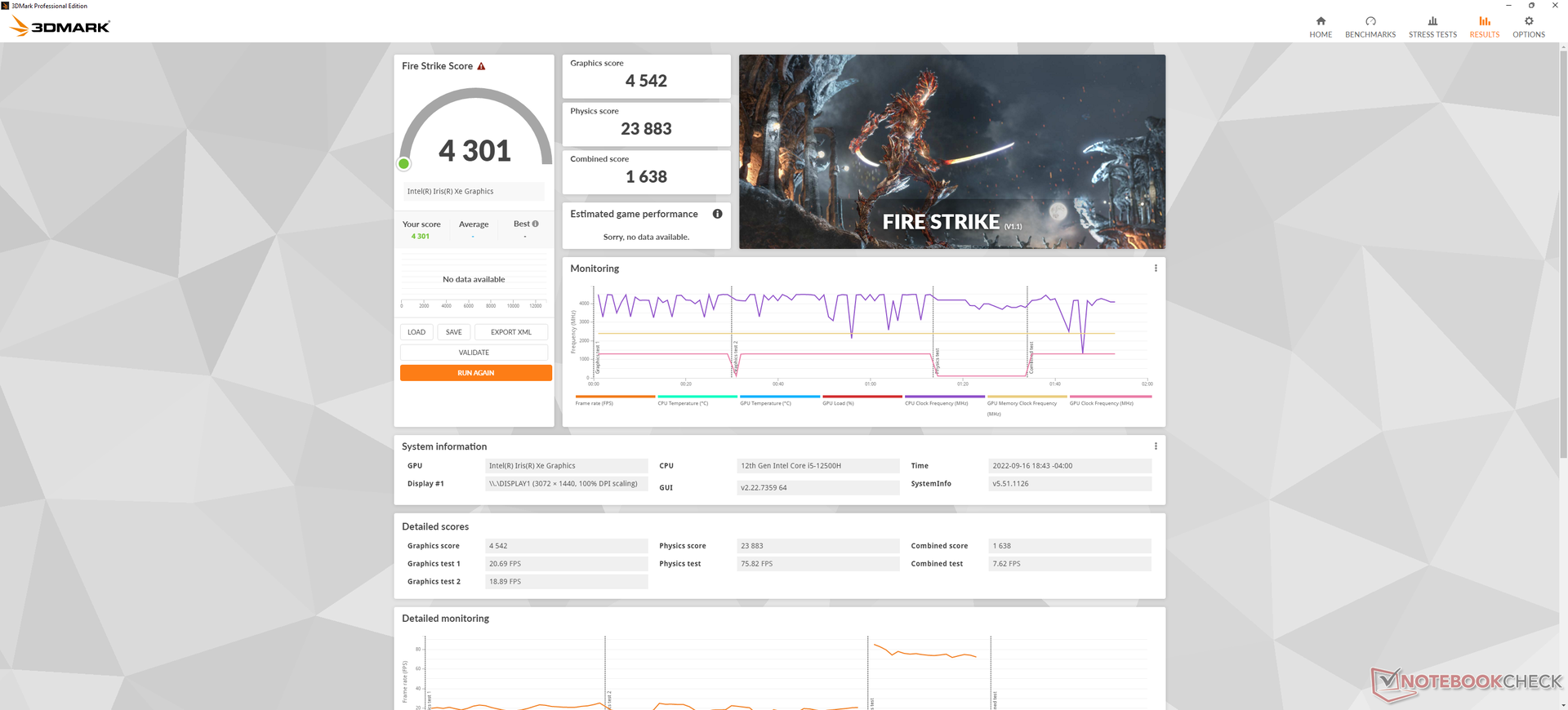1568x710 pixels.
Task: Click Physics test value 75.82 FPS
Action: (817, 564)
